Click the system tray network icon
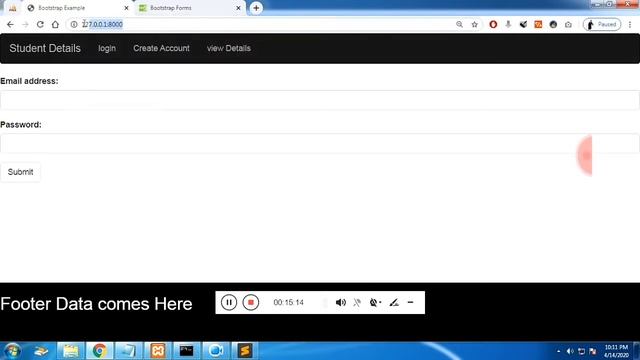Screen dimensions: 640x360 [581, 351]
